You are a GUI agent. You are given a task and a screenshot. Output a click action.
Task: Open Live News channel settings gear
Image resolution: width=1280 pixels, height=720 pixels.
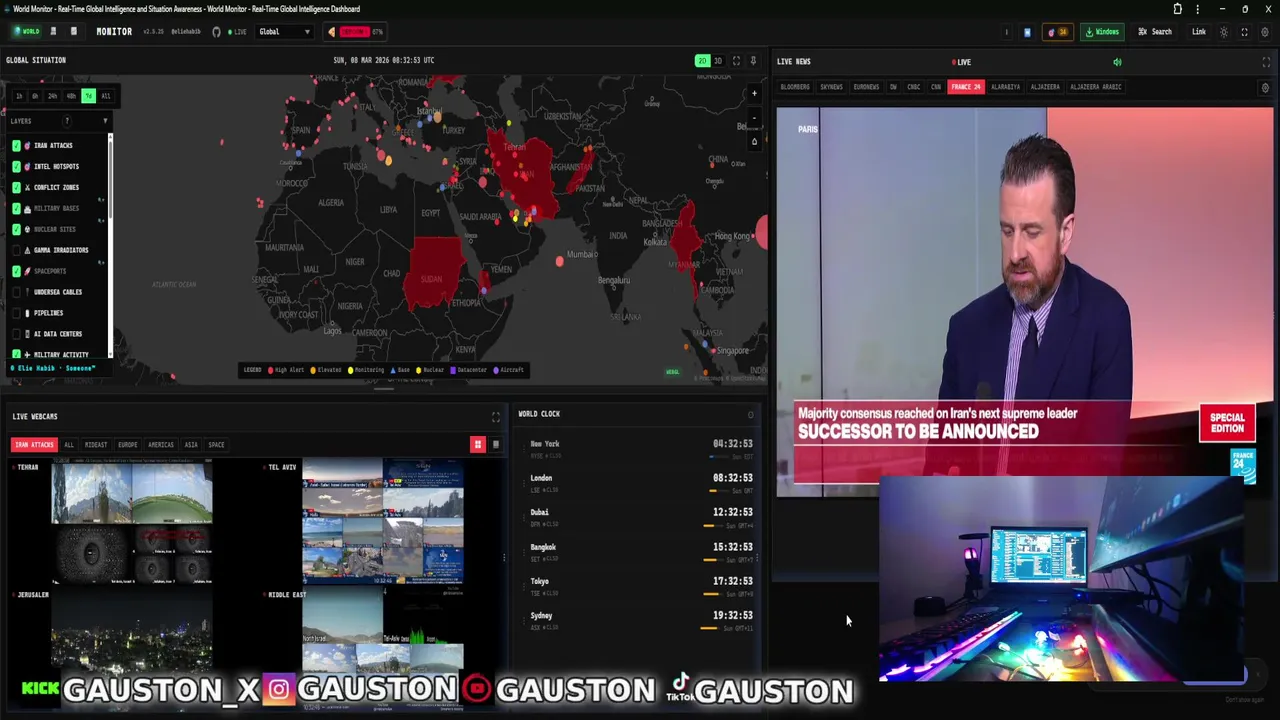tap(1265, 88)
